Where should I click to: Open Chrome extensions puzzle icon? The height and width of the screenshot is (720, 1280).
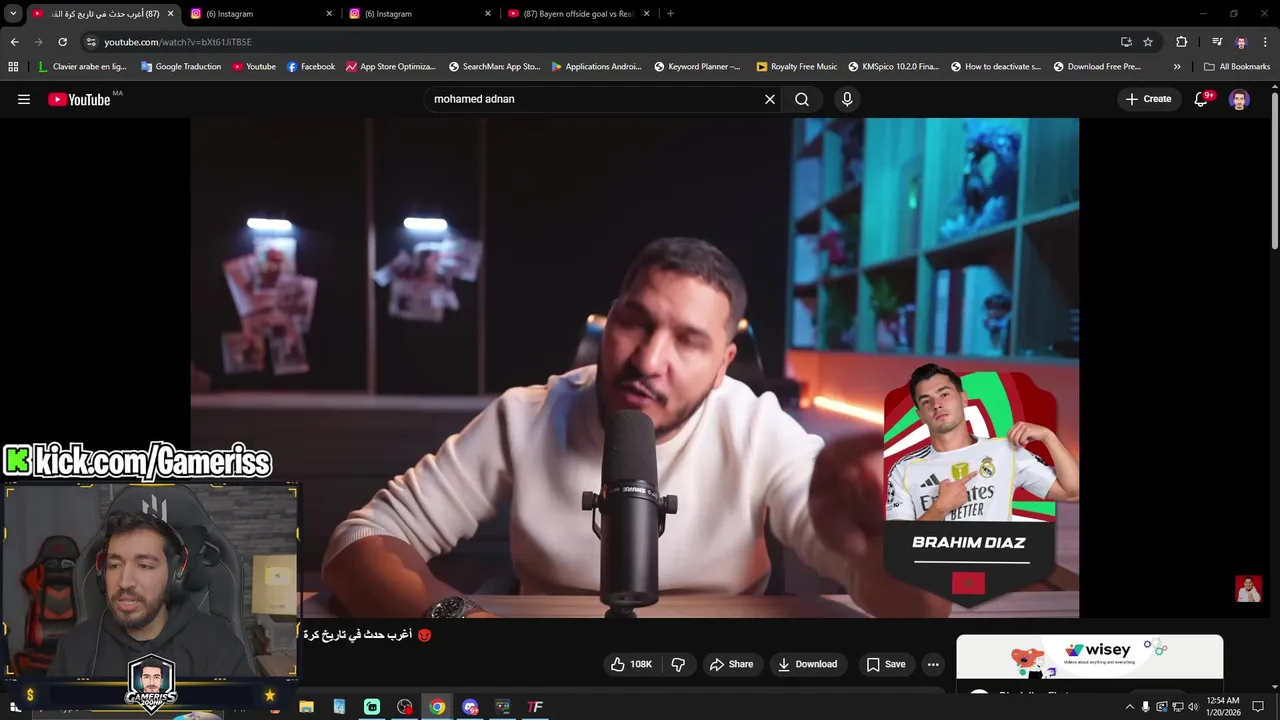pyautogui.click(x=1181, y=42)
